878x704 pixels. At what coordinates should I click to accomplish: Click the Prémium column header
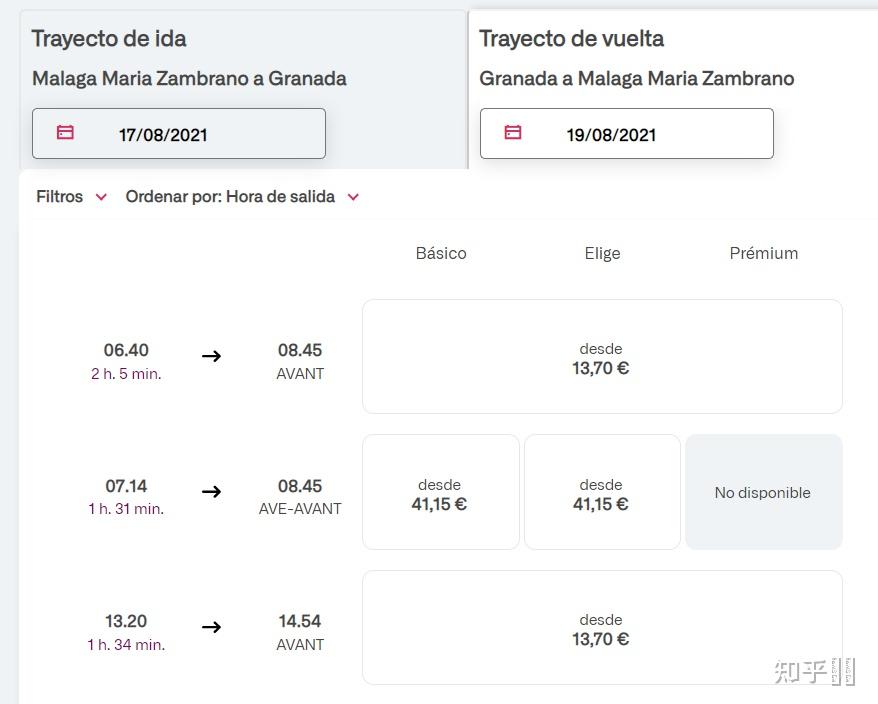763,254
